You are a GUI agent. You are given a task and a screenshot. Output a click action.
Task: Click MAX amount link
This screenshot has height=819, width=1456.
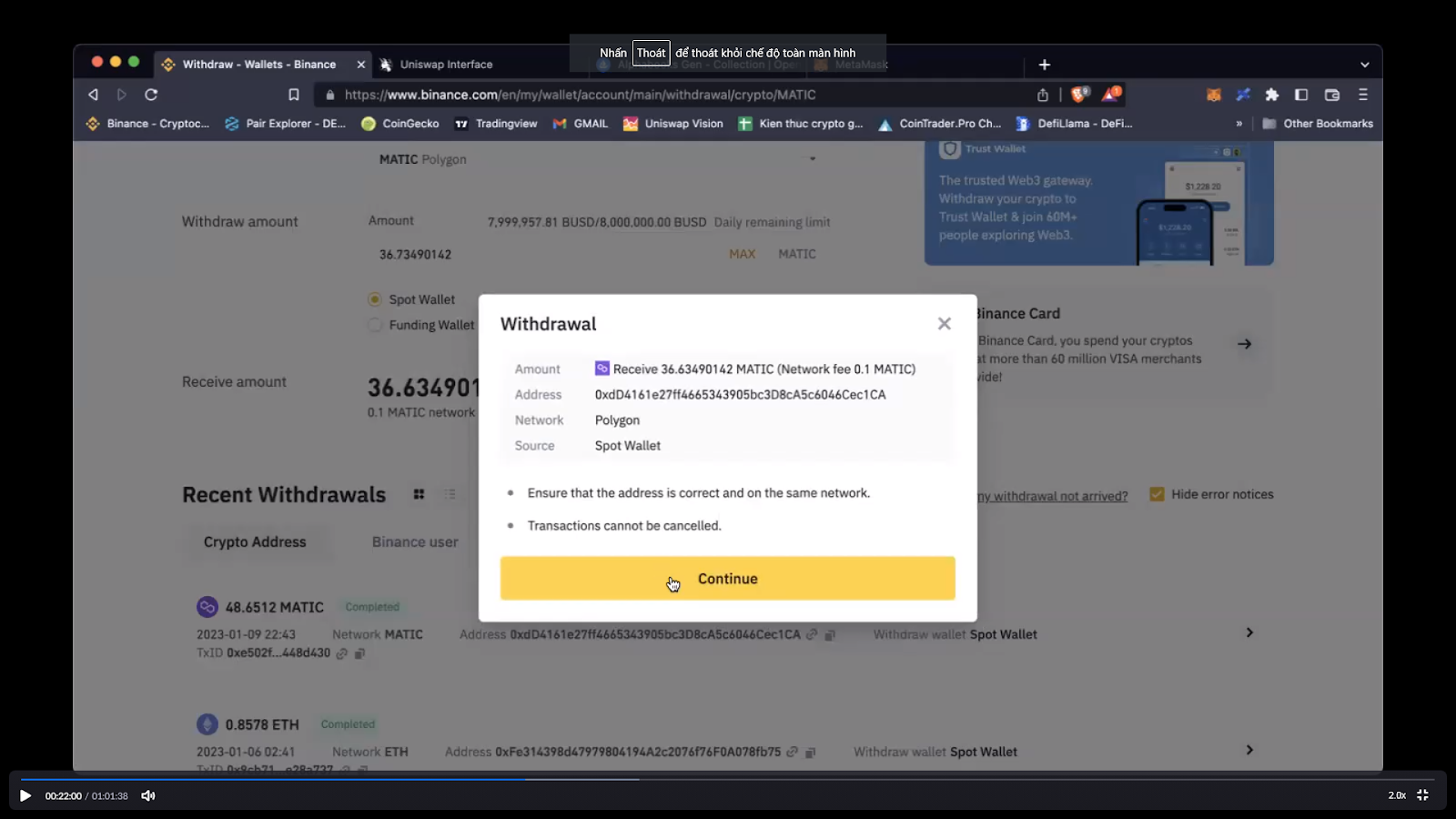(x=742, y=254)
